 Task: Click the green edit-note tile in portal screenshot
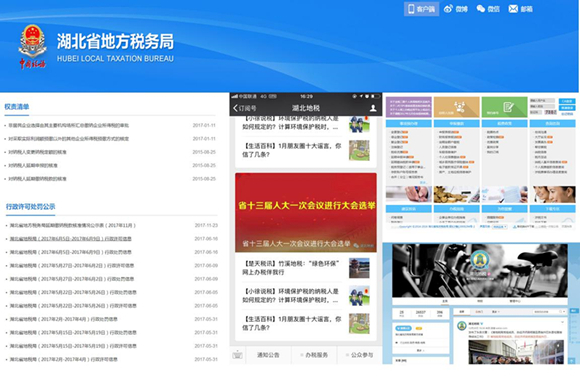[505, 107]
